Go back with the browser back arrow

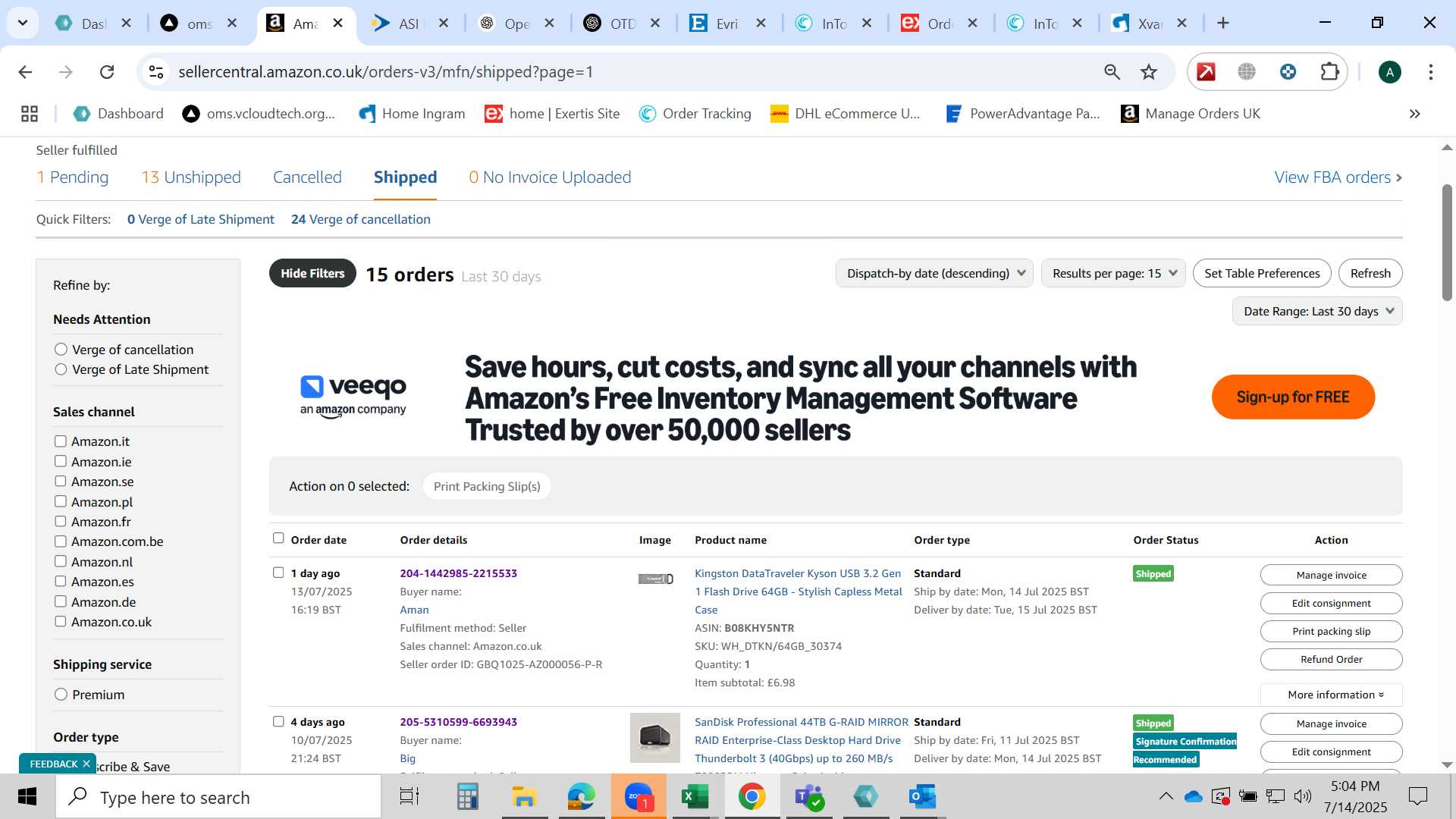click(25, 72)
